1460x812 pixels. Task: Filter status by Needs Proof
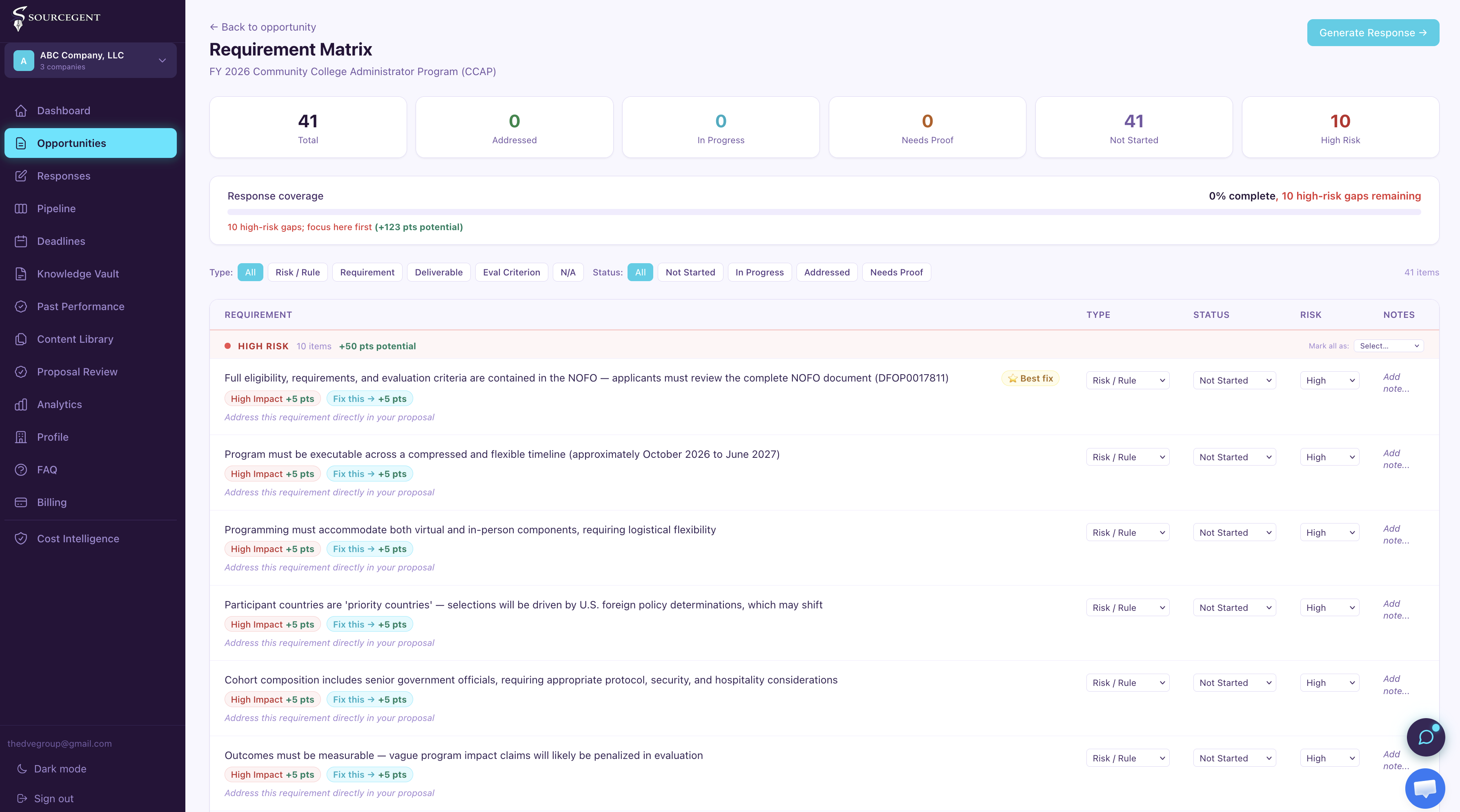click(x=897, y=272)
